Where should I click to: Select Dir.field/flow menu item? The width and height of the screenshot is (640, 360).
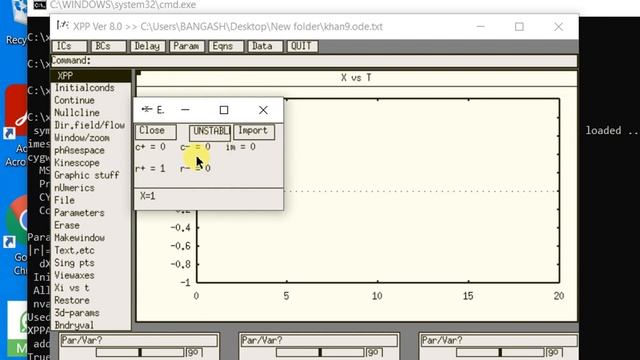tap(89, 125)
